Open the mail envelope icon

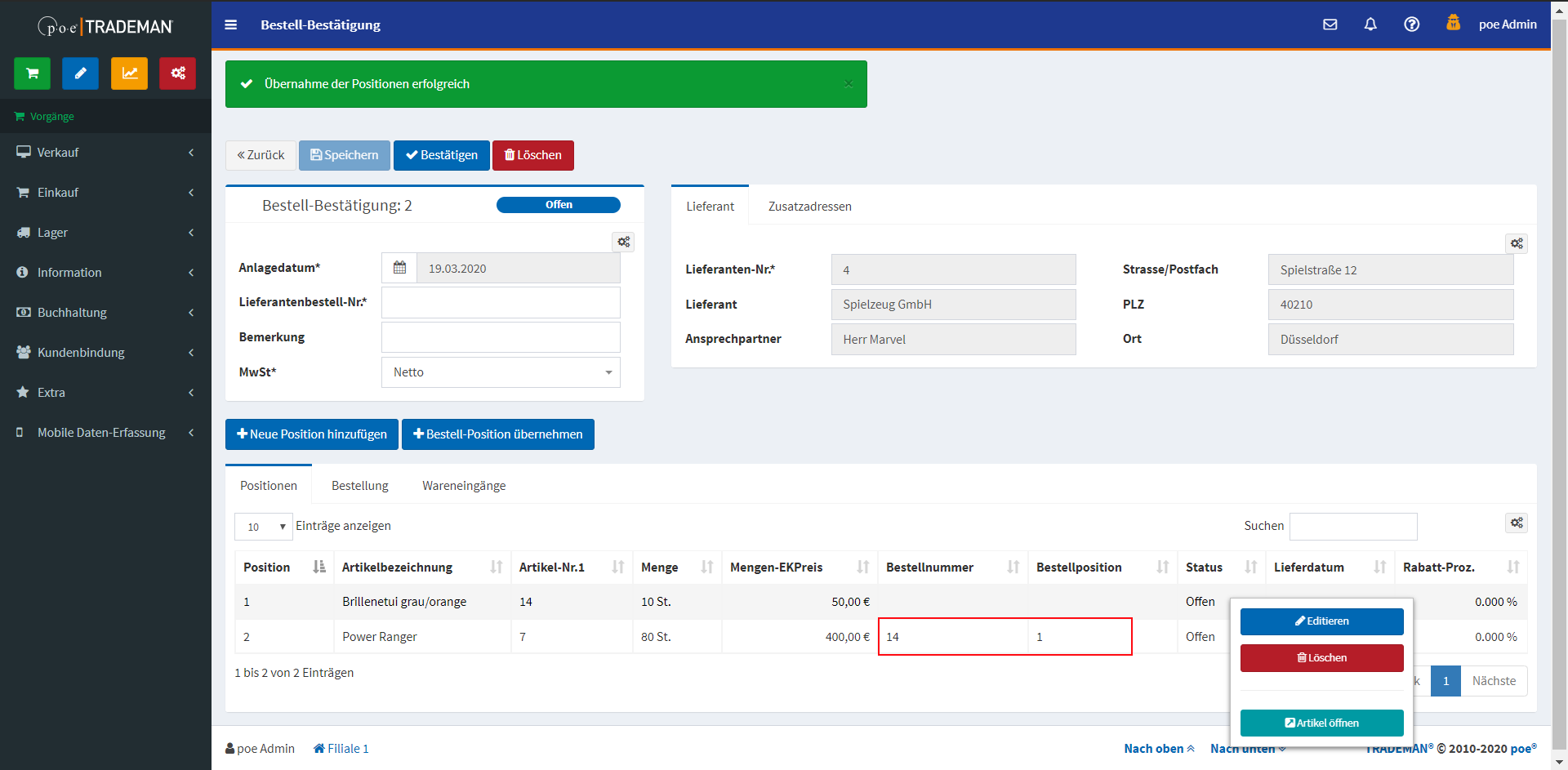[1330, 24]
